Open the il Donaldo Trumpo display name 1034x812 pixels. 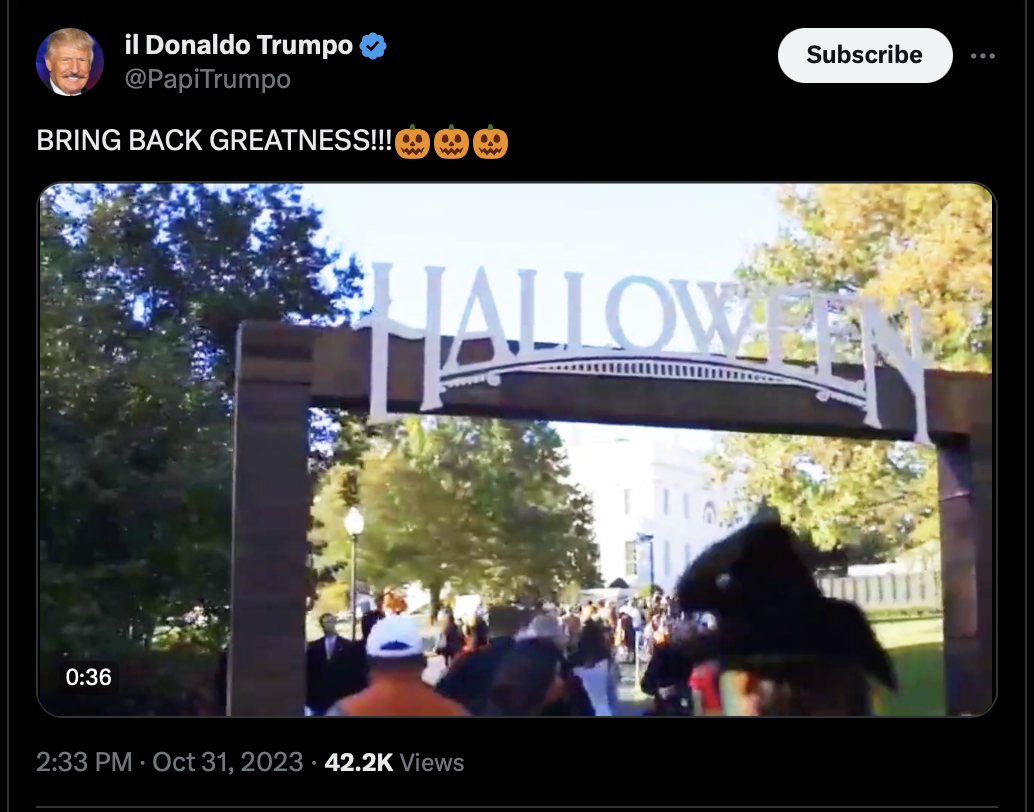click(239, 45)
